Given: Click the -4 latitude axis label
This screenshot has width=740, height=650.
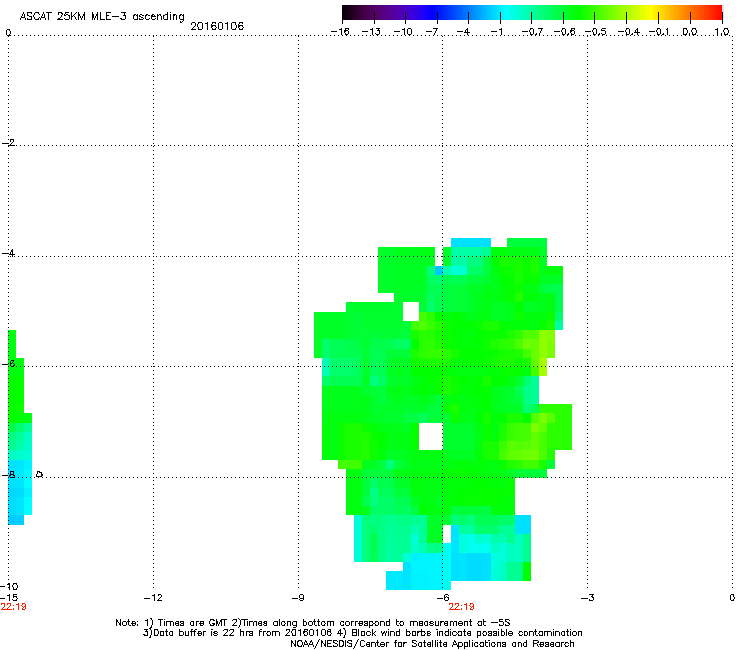Looking at the screenshot, I should click(9, 253).
